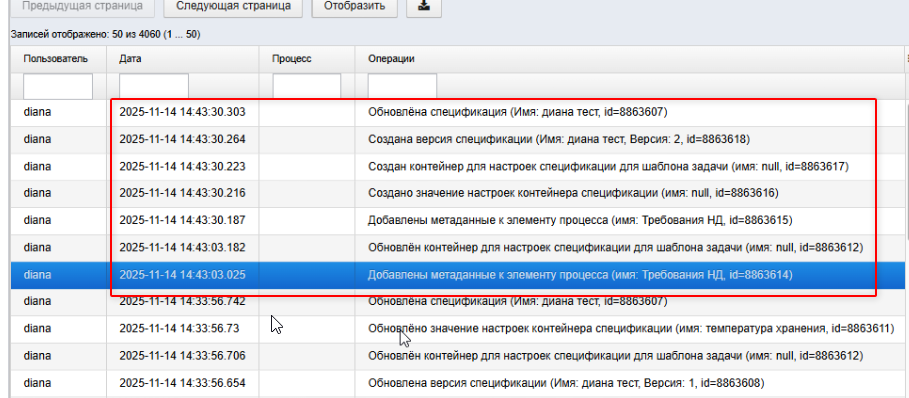
Task: Select date cell 2025-11-14 14:43:30.216
Action: [x=182, y=193]
